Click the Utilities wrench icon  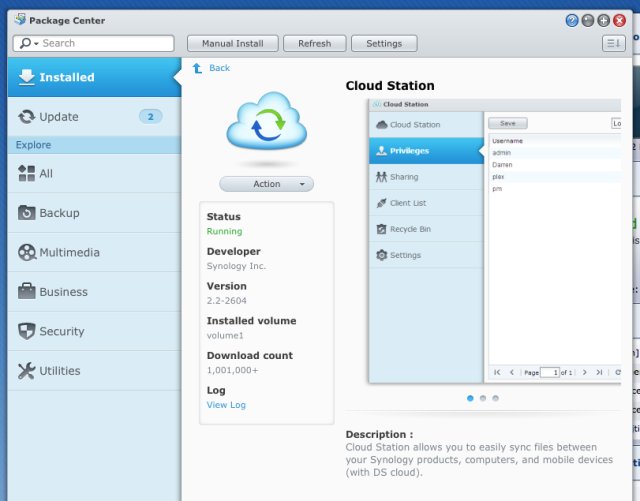point(27,371)
